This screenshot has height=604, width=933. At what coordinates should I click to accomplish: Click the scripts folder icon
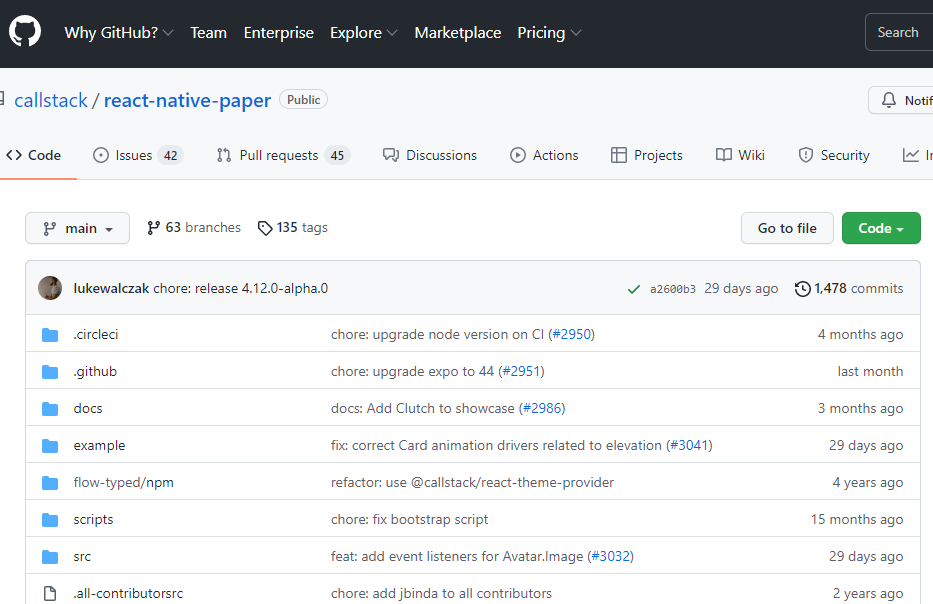[x=50, y=520]
